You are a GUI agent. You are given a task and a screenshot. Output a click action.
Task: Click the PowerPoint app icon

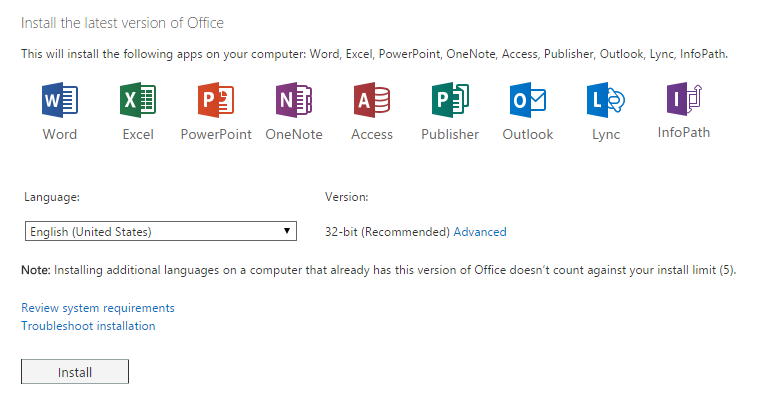click(216, 100)
